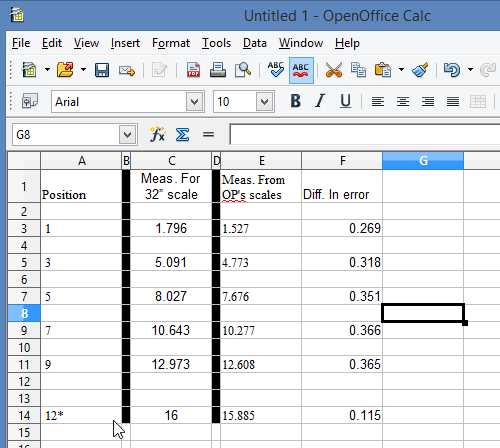Toggle Italic formatting
500x448 pixels.
[x=320, y=101]
